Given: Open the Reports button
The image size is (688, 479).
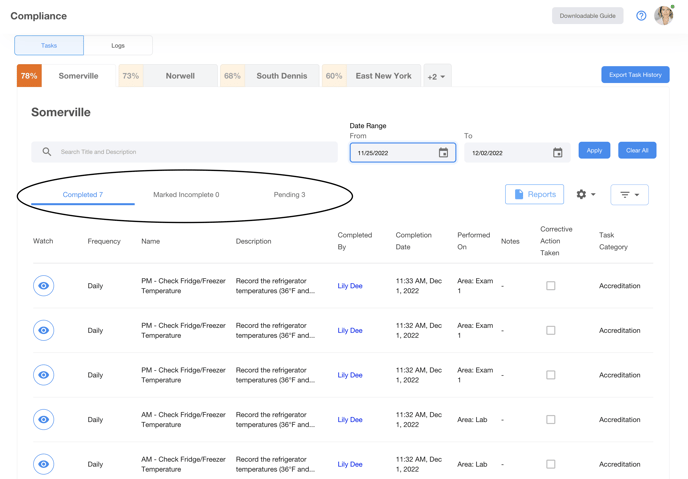Looking at the screenshot, I should tap(534, 194).
